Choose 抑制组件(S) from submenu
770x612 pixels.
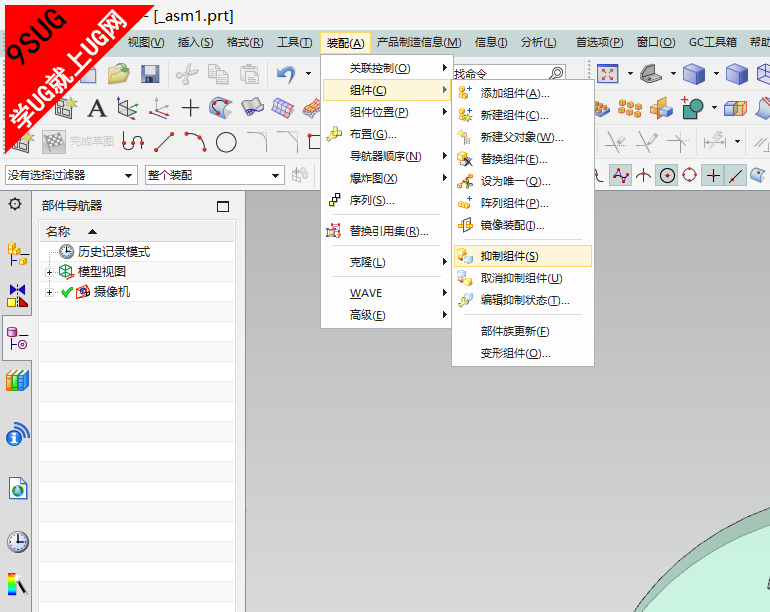pyautogui.click(x=523, y=256)
